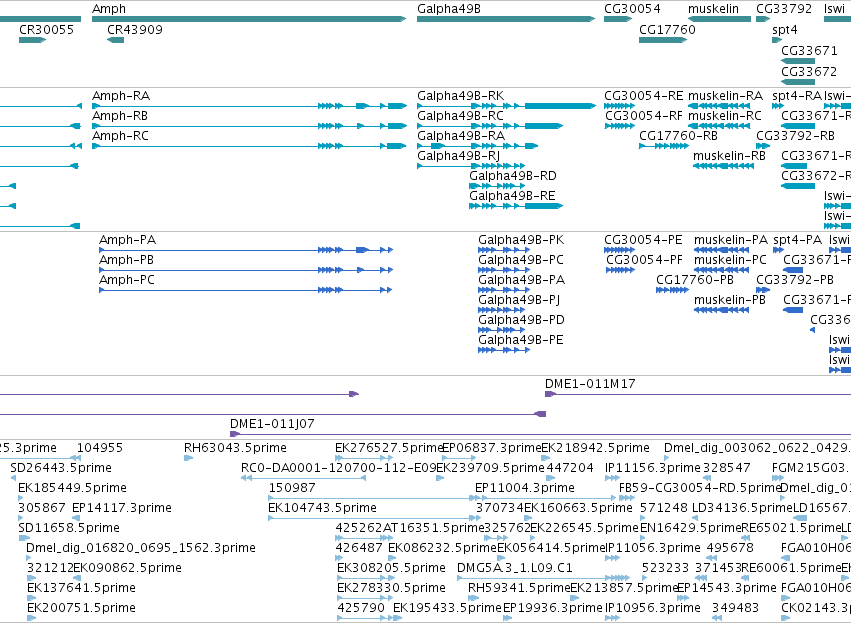Open the spt4 gene label
The image size is (851, 623).
[785, 29]
